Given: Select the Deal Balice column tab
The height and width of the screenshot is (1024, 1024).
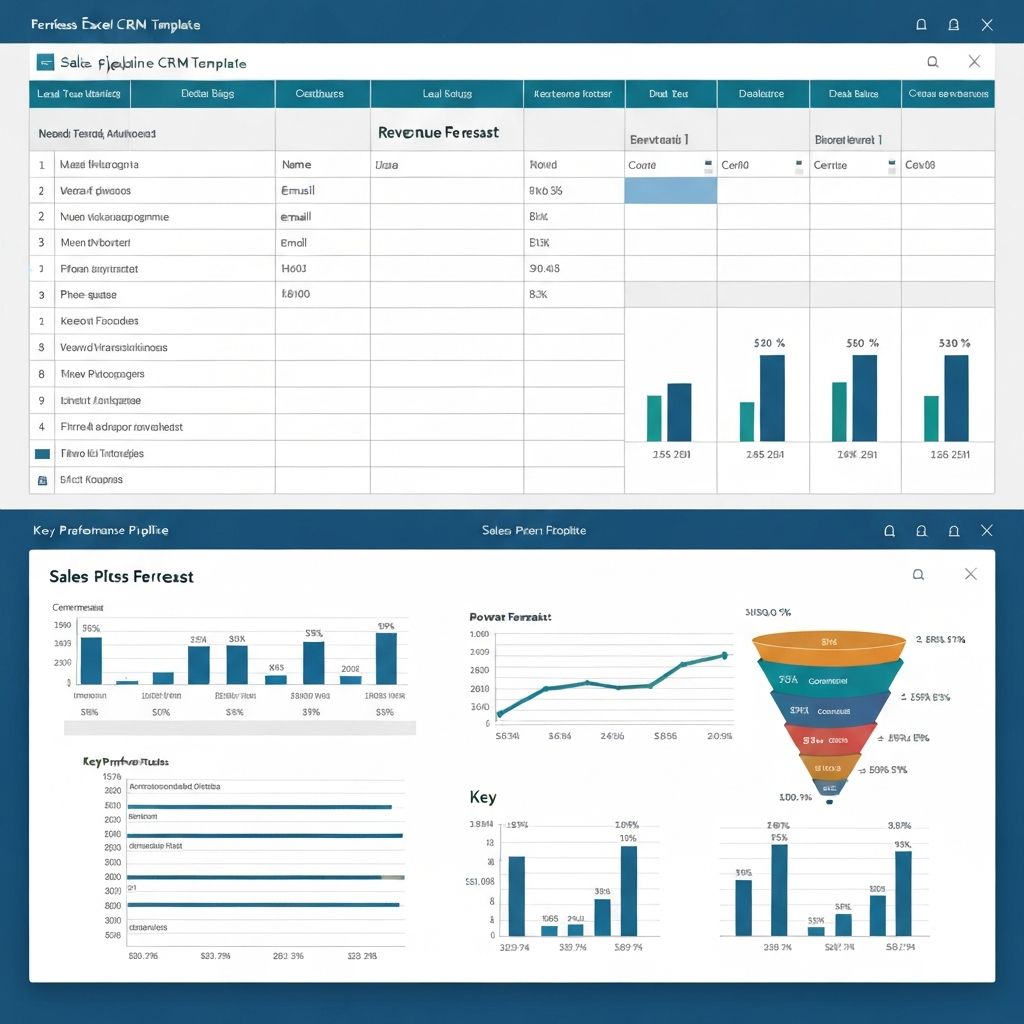Looking at the screenshot, I should pyautogui.click(x=856, y=94).
